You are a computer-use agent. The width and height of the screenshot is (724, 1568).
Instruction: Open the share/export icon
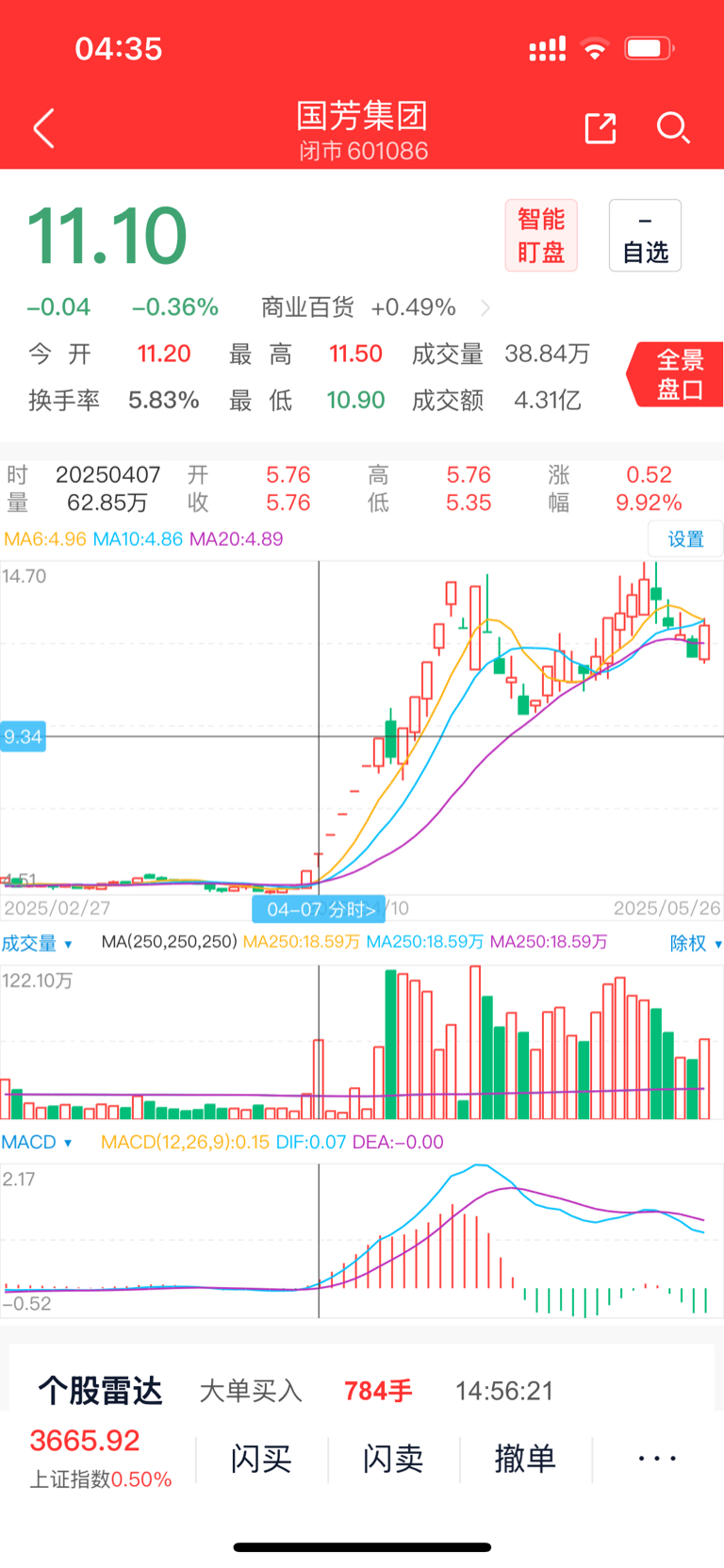(x=601, y=128)
